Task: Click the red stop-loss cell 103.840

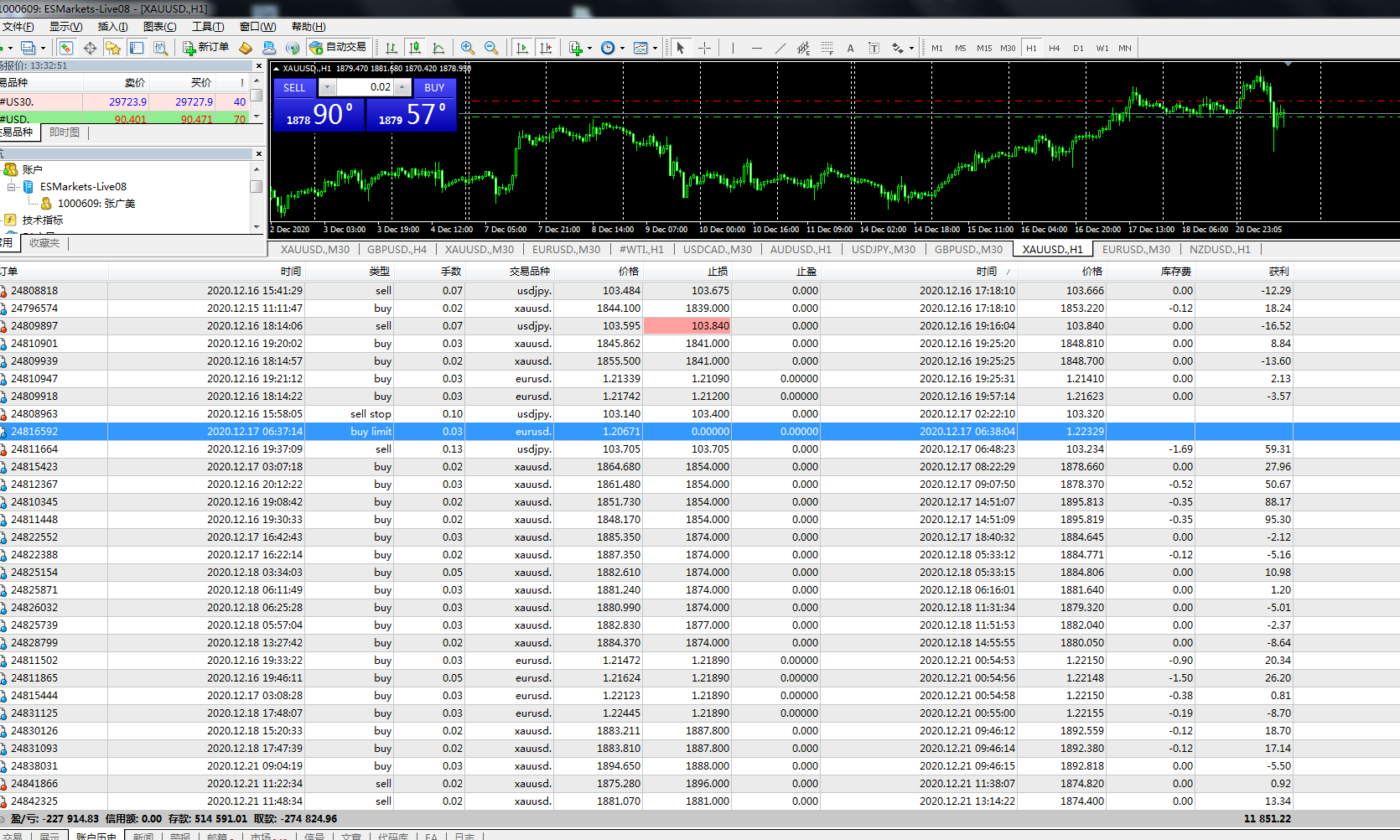Action: tap(687, 326)
